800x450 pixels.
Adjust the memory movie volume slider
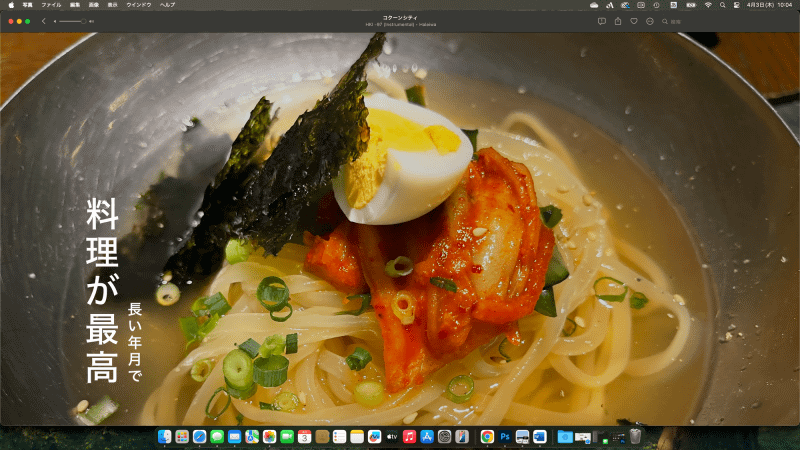[x=71, y=21]
